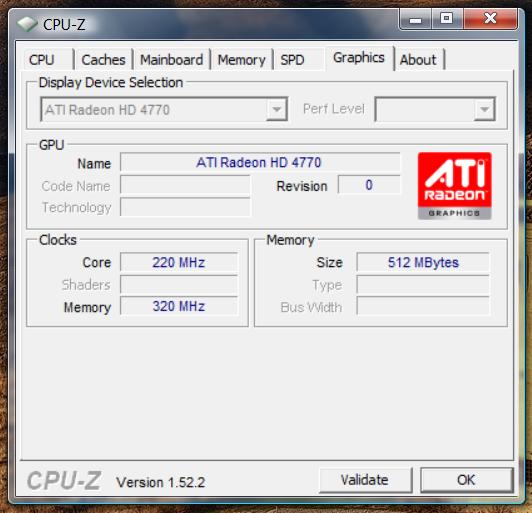Click the Version 1.52.2 text
This screenshot has height=513, width=532.
point(160,482)
